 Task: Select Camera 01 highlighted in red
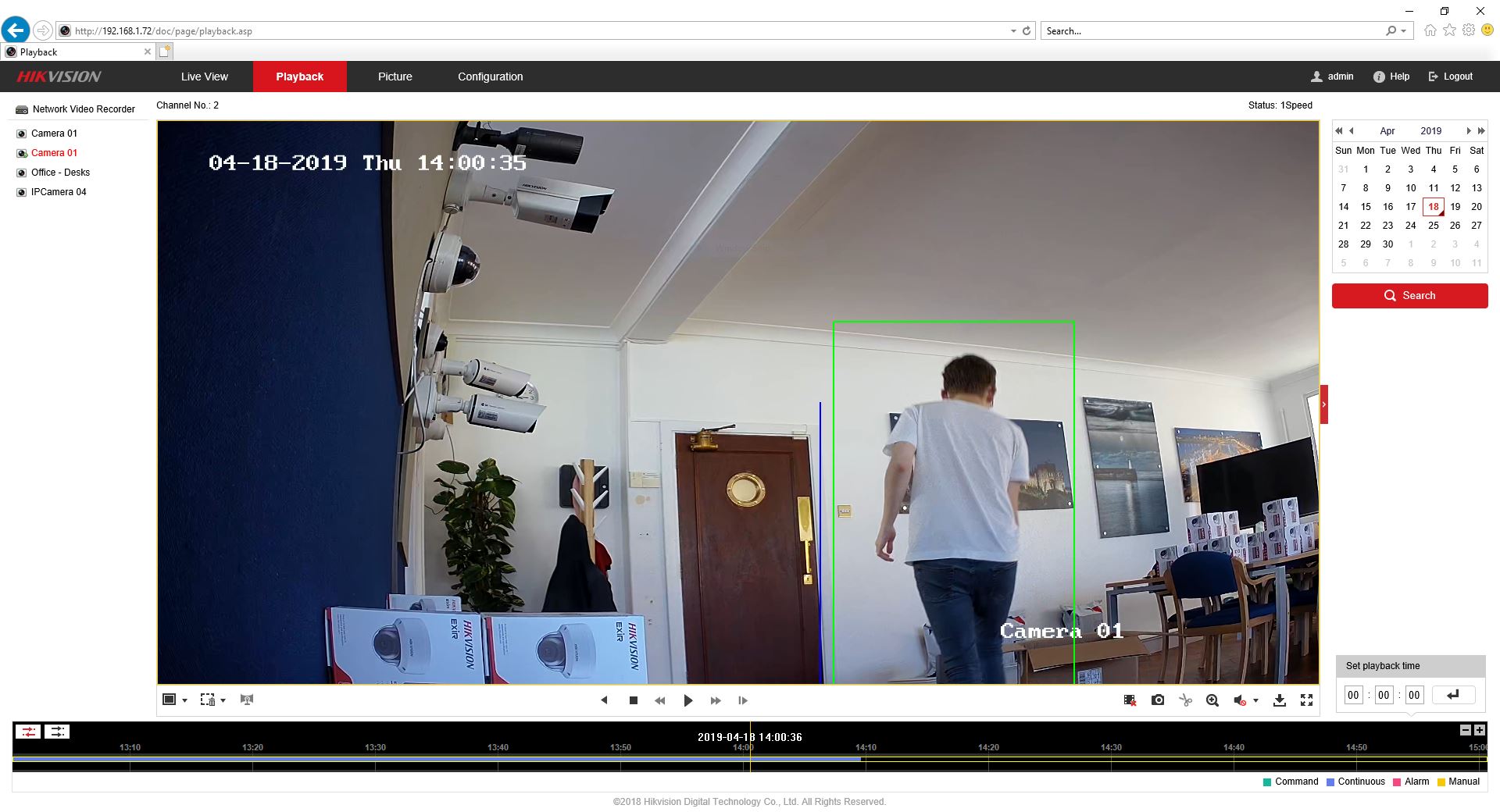pyautogui.click(x=54, y=153)
